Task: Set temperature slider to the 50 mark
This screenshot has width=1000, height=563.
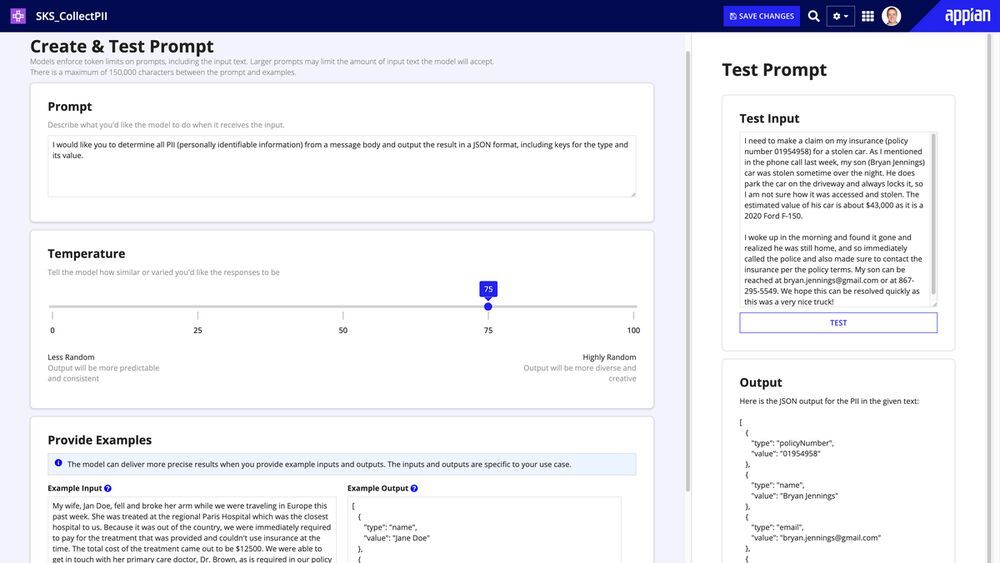Action: coord(343,306)
